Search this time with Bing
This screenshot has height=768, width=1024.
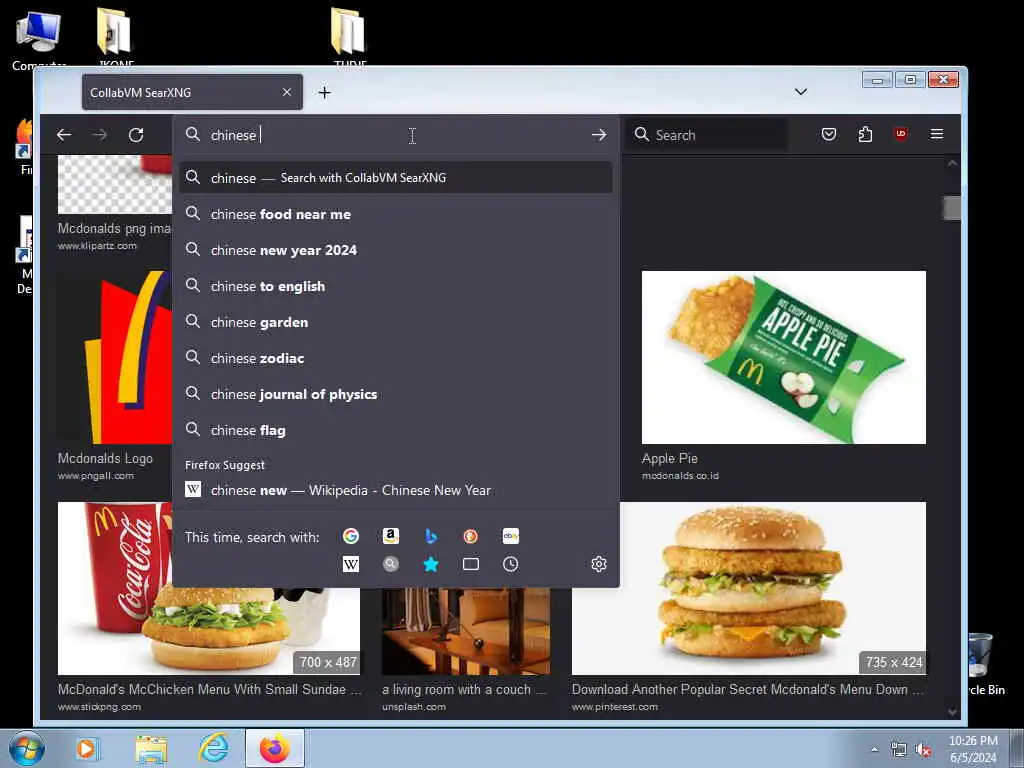coord(430,536)
